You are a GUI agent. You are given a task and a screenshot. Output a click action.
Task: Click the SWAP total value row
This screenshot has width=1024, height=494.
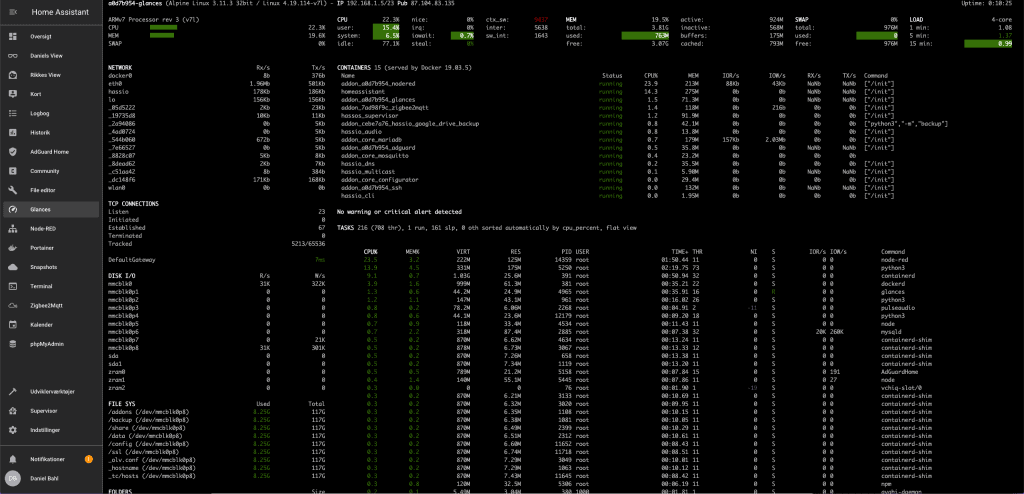click(x=846, y=27)
